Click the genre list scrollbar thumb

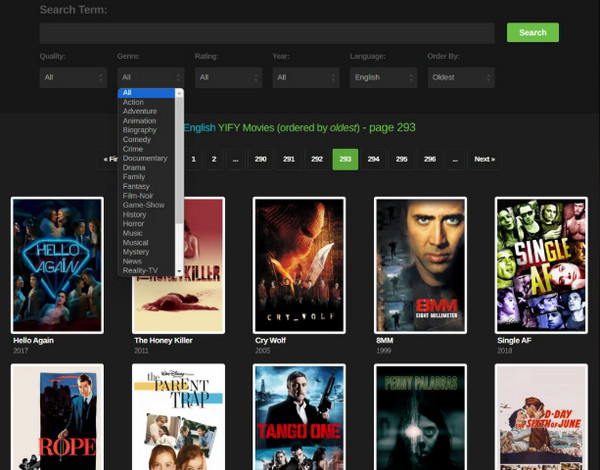pos(179,160)
